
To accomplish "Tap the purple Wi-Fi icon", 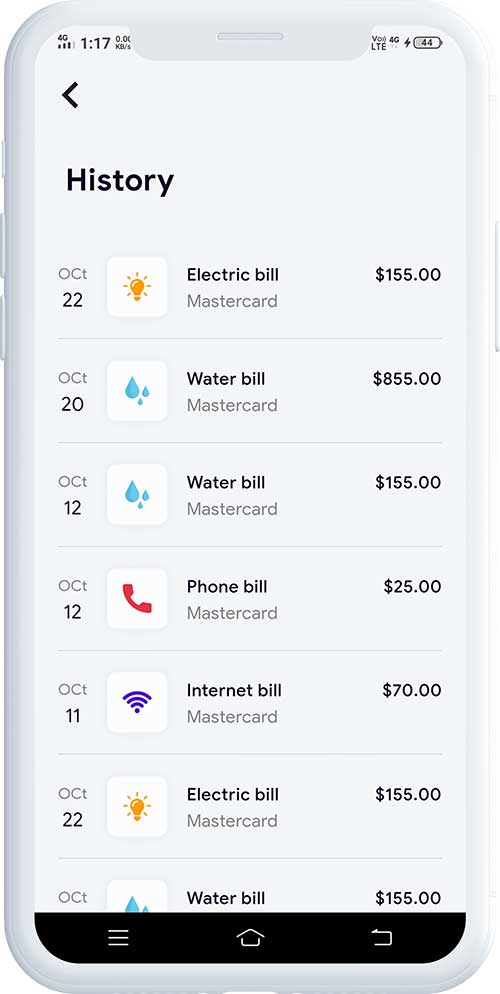I will pyautogui.click(x=137, y=702).
